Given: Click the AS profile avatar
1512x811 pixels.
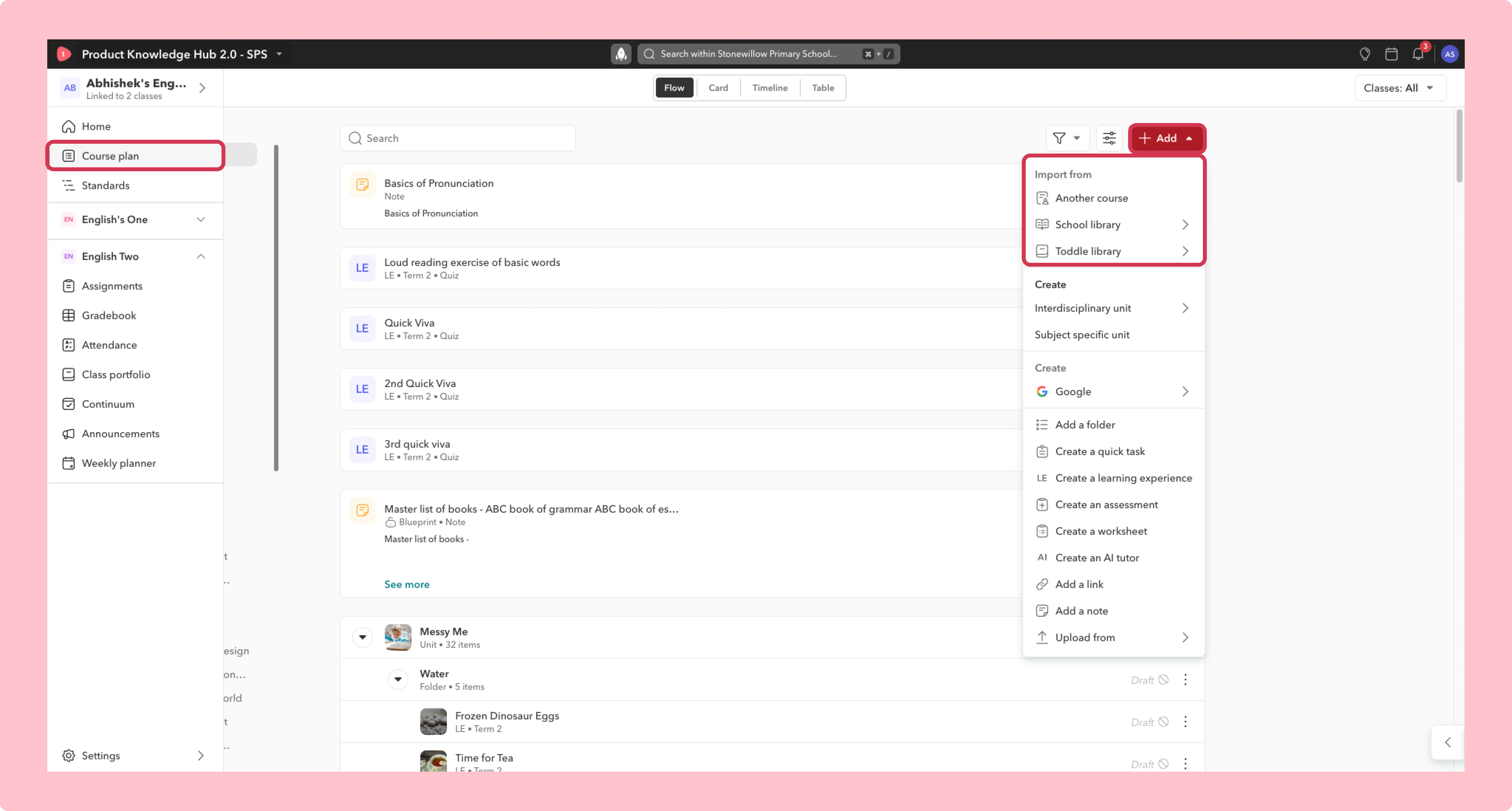Looking at the screenshot, I should pyautogui.click(x=1449, y=54).
